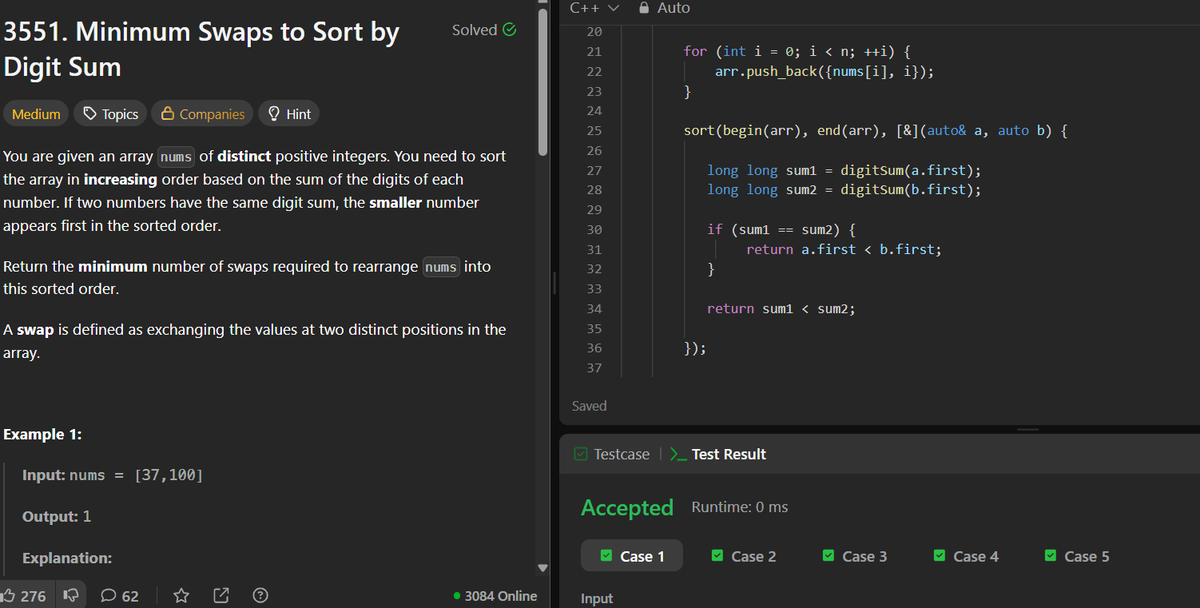Click the 'return sum1 < sum2;' line
Image resolution: width=1200 pixels, height=608 pixels.
point(780,309)
